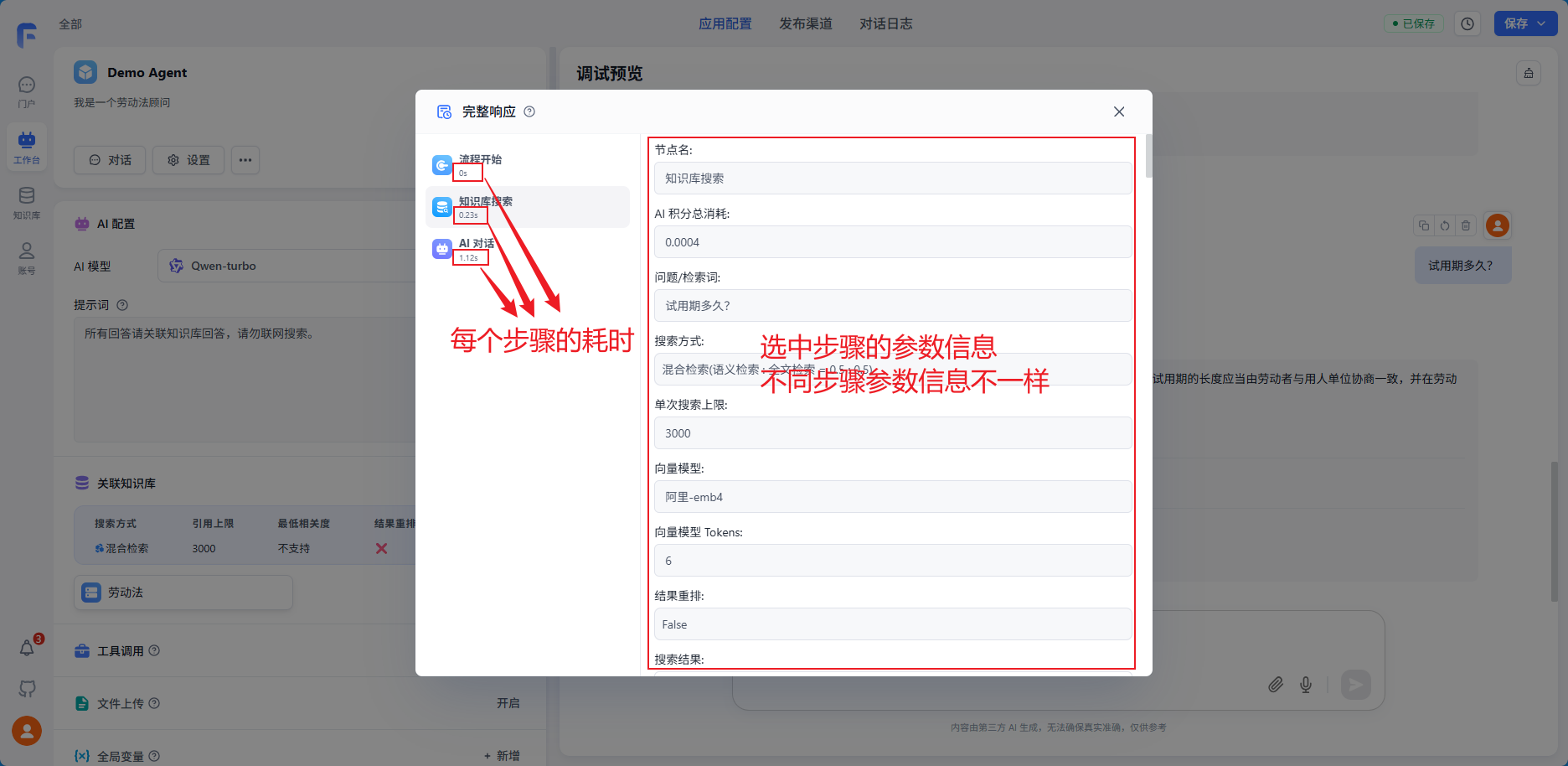The image size is (1568, 766).
Task: Click the paperclip attachment icon
Action: click(x=1275, y=685)
